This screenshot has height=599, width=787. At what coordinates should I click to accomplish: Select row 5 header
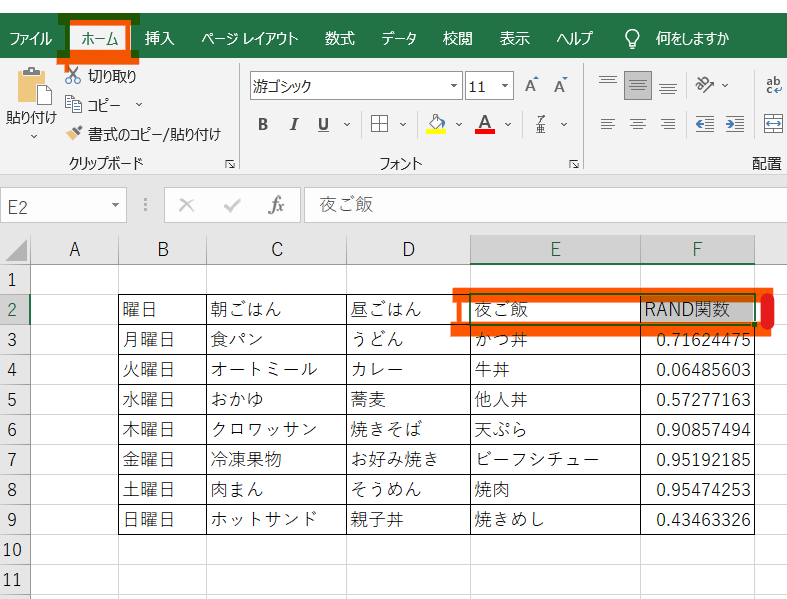pyautogui.click(x=15, y=400)
